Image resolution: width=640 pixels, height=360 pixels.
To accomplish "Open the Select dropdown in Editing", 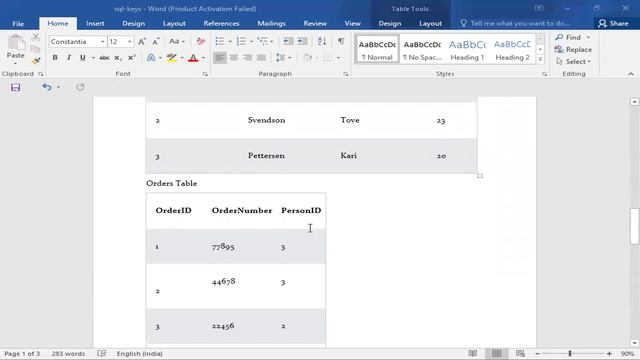I will click(573, 62).
